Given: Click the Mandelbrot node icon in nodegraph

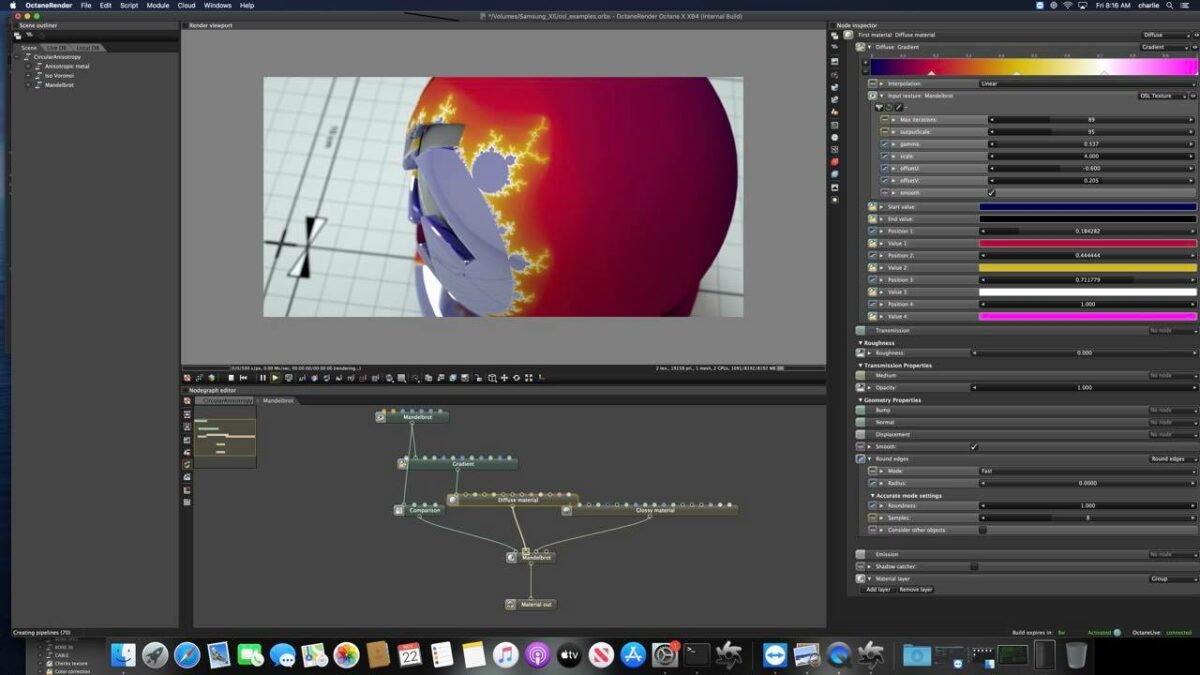Looking at the screenshot, I should coord(381,417).
